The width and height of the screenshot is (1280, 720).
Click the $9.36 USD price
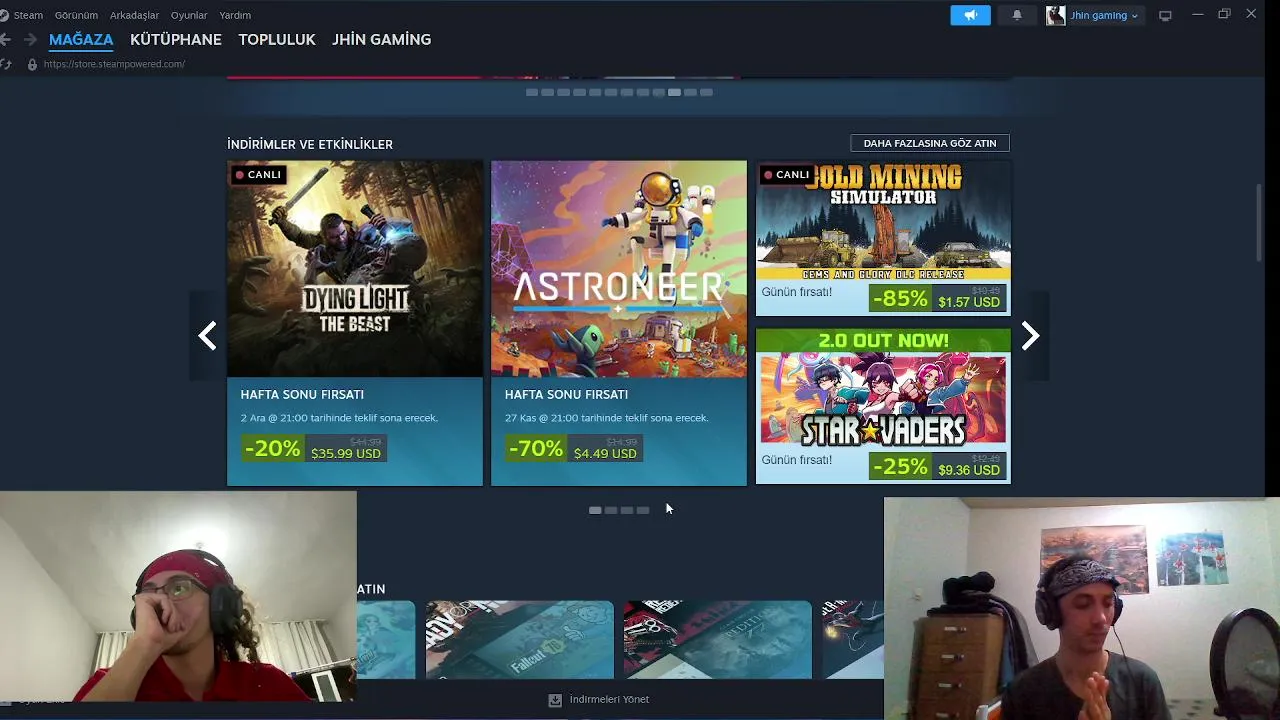pyautogui.click(x=969, y=470)
